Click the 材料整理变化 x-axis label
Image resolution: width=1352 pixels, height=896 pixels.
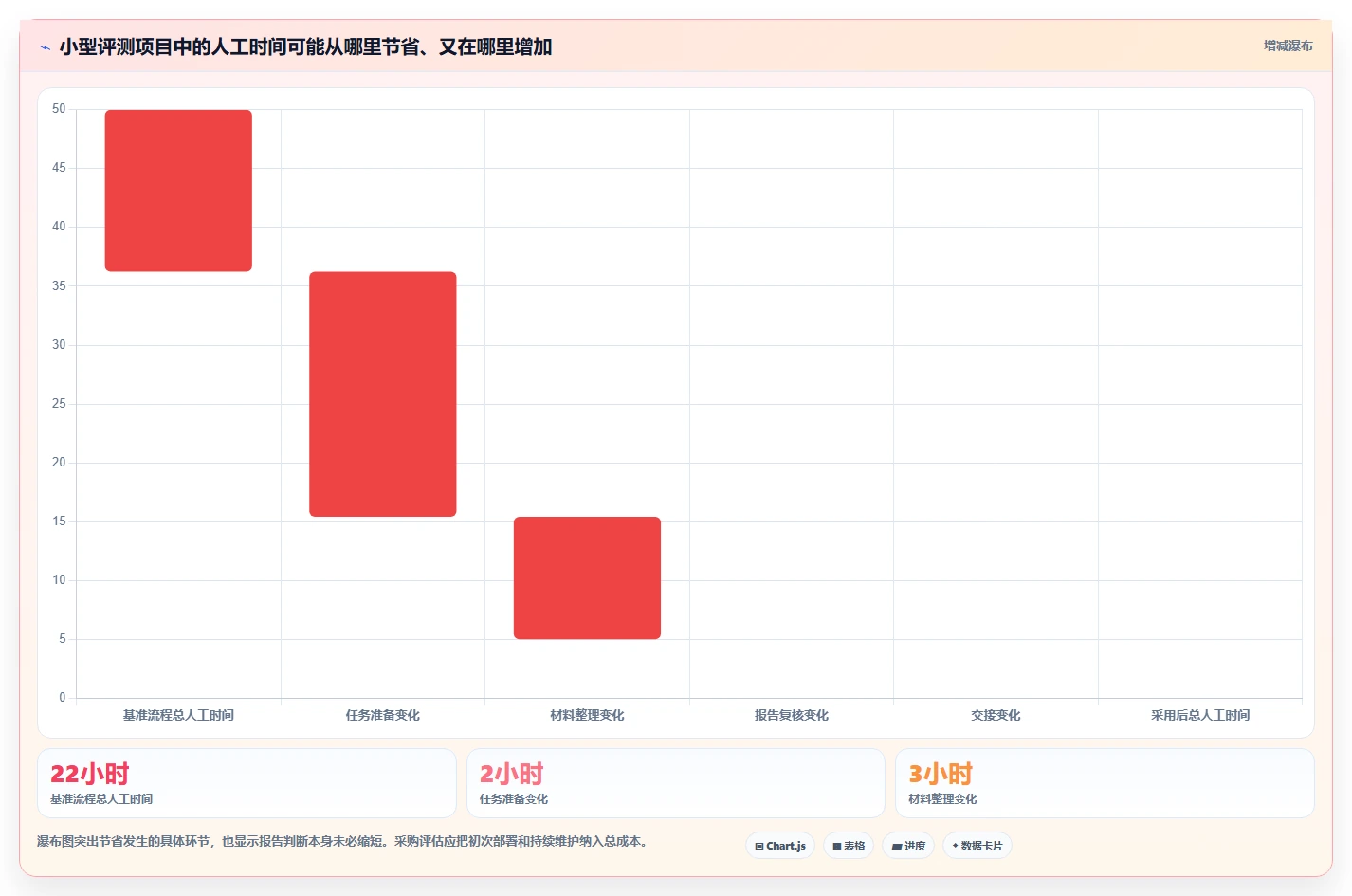point(587,715)
